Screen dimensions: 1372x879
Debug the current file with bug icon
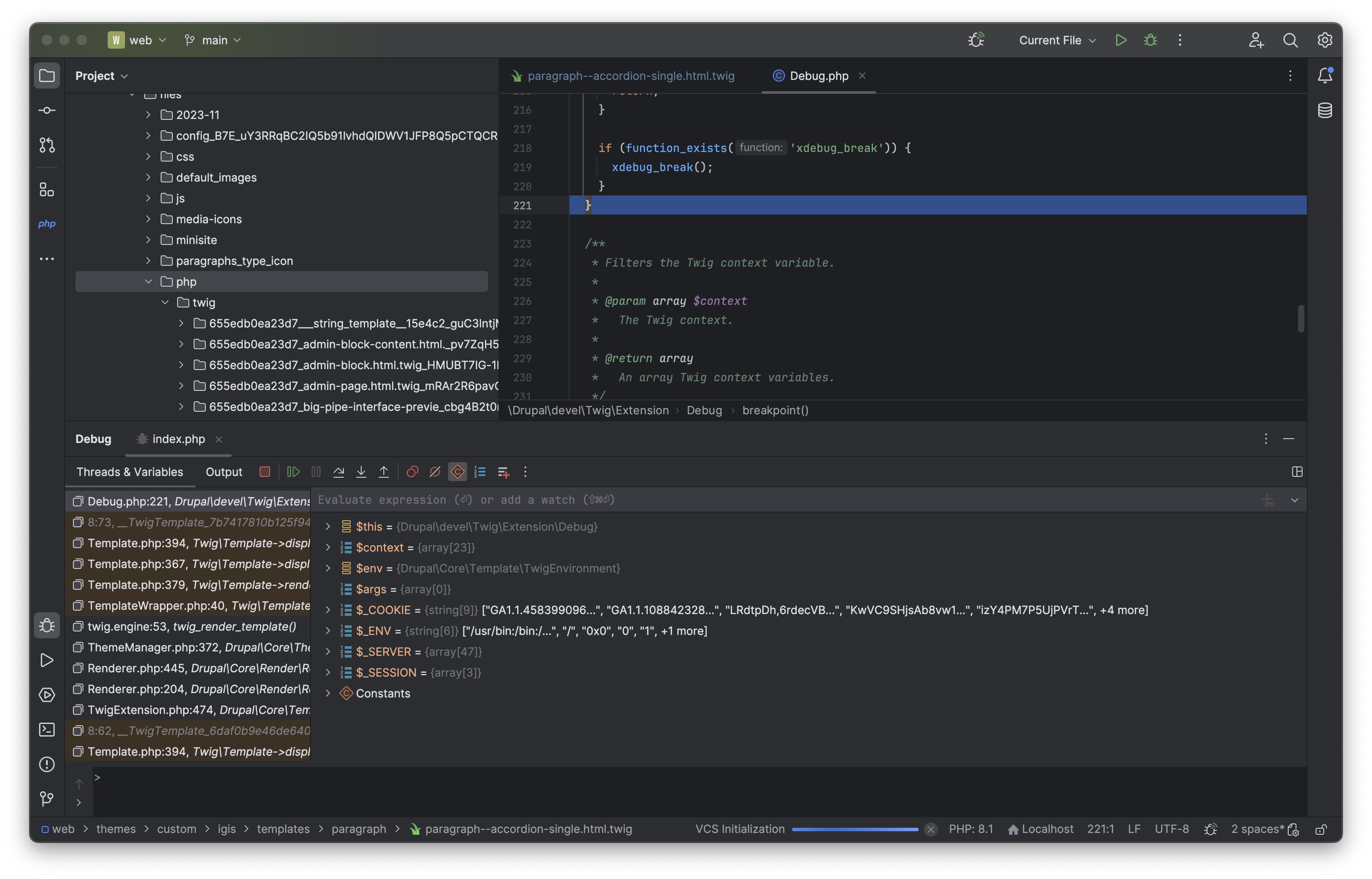(x=1150, y=40)
